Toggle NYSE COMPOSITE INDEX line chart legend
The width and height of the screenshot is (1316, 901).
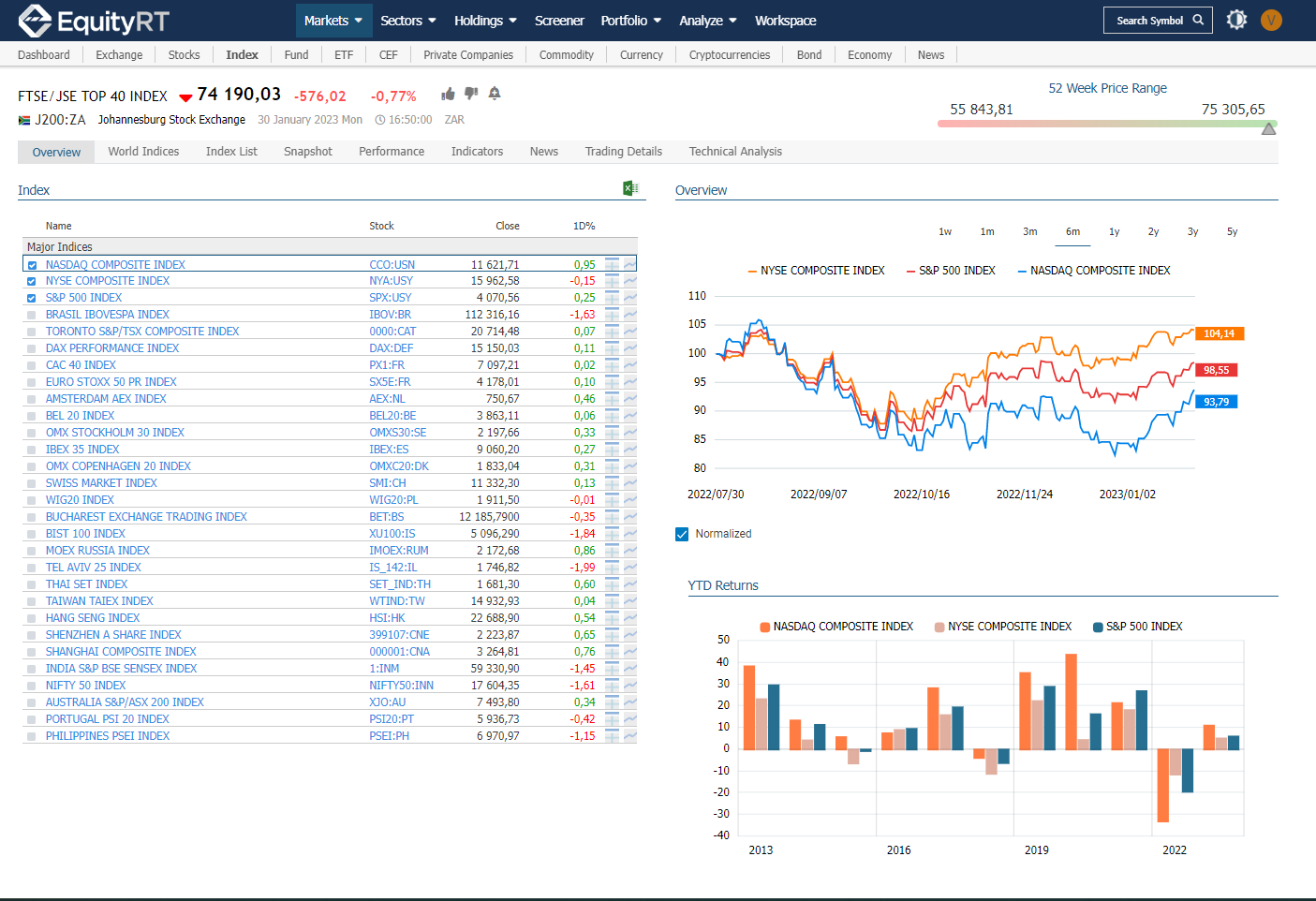point(816,271)
